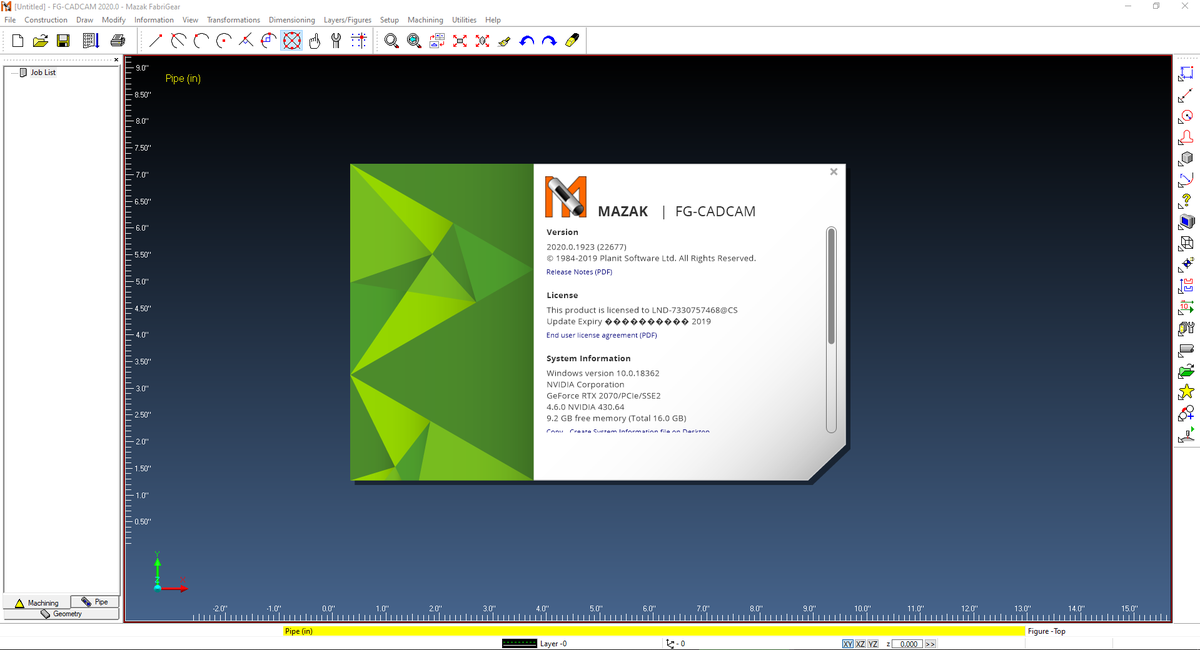The height and width of the screenshot is (650, 1200).
Task: Switch to the Geometry tab
Action: coord(60,614)
